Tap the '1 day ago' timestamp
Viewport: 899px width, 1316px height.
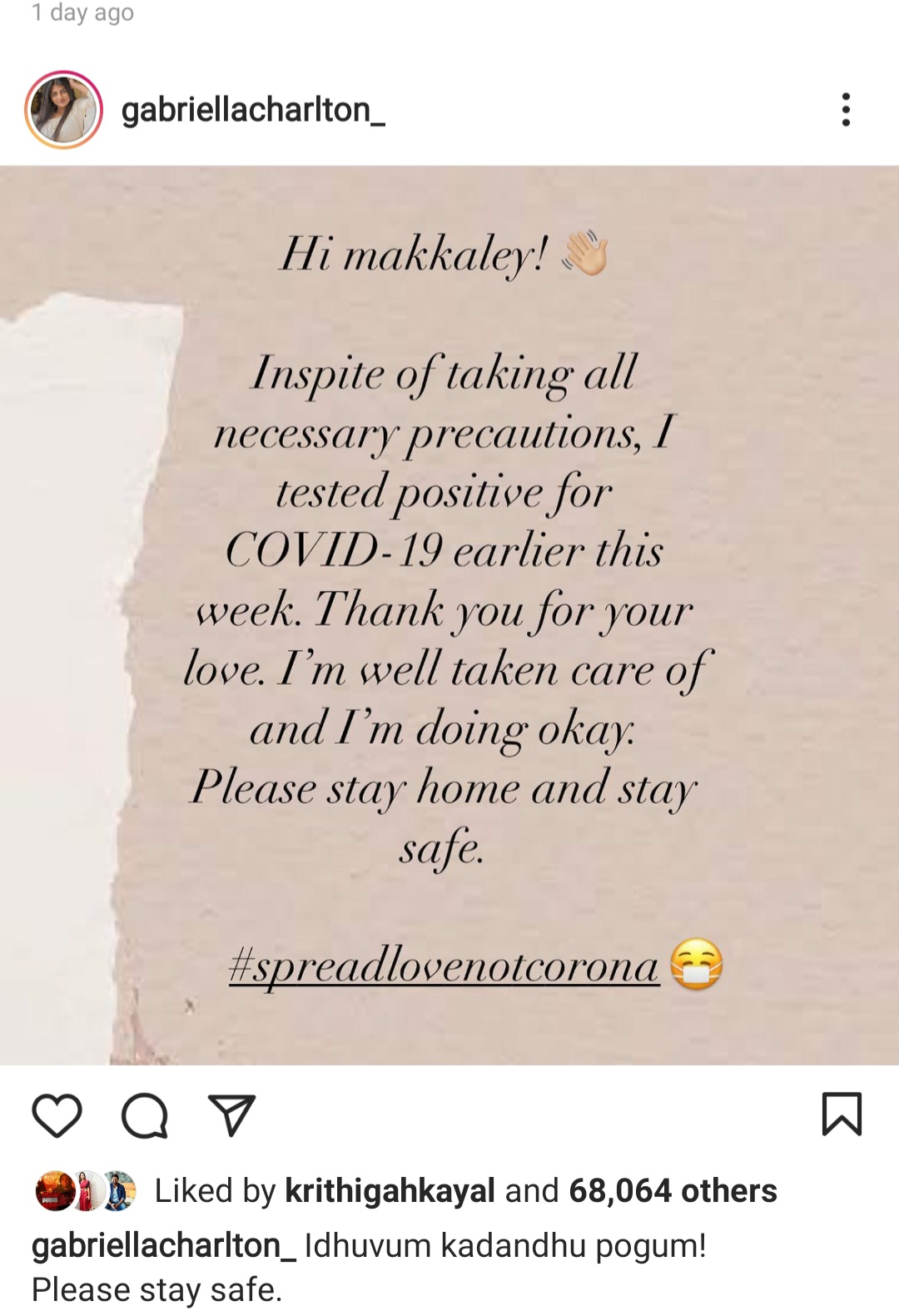tap(82, 12)
